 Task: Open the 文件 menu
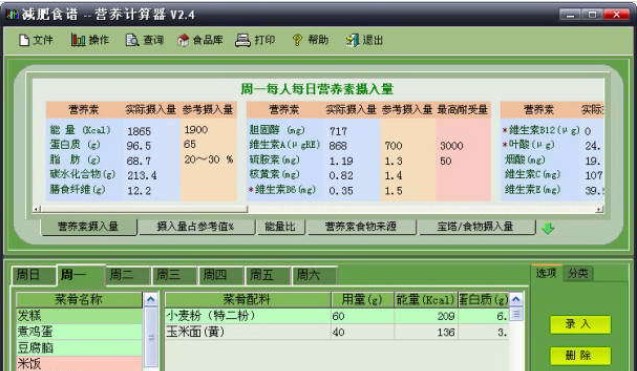click(x=36, y=40)
